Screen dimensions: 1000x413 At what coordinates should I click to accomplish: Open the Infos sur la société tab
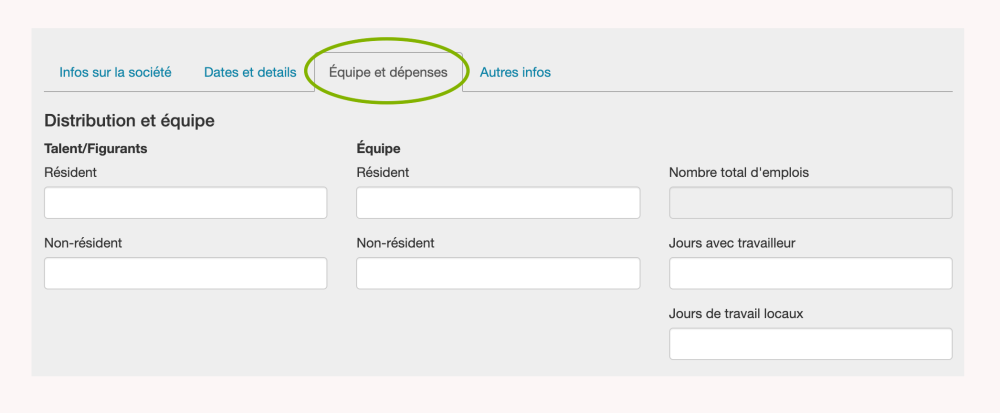[x=115, y=72]
